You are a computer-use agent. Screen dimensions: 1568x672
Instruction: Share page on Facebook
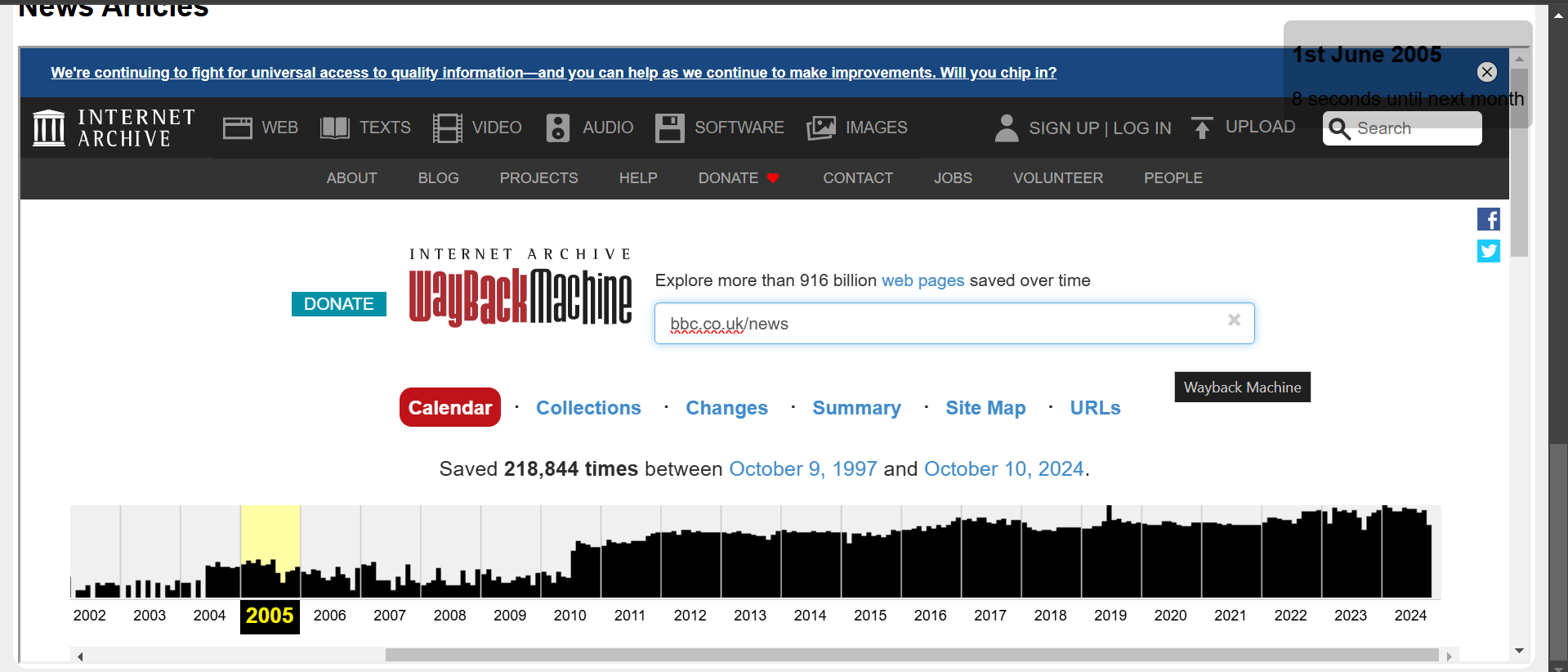(x=1488, y=219)
